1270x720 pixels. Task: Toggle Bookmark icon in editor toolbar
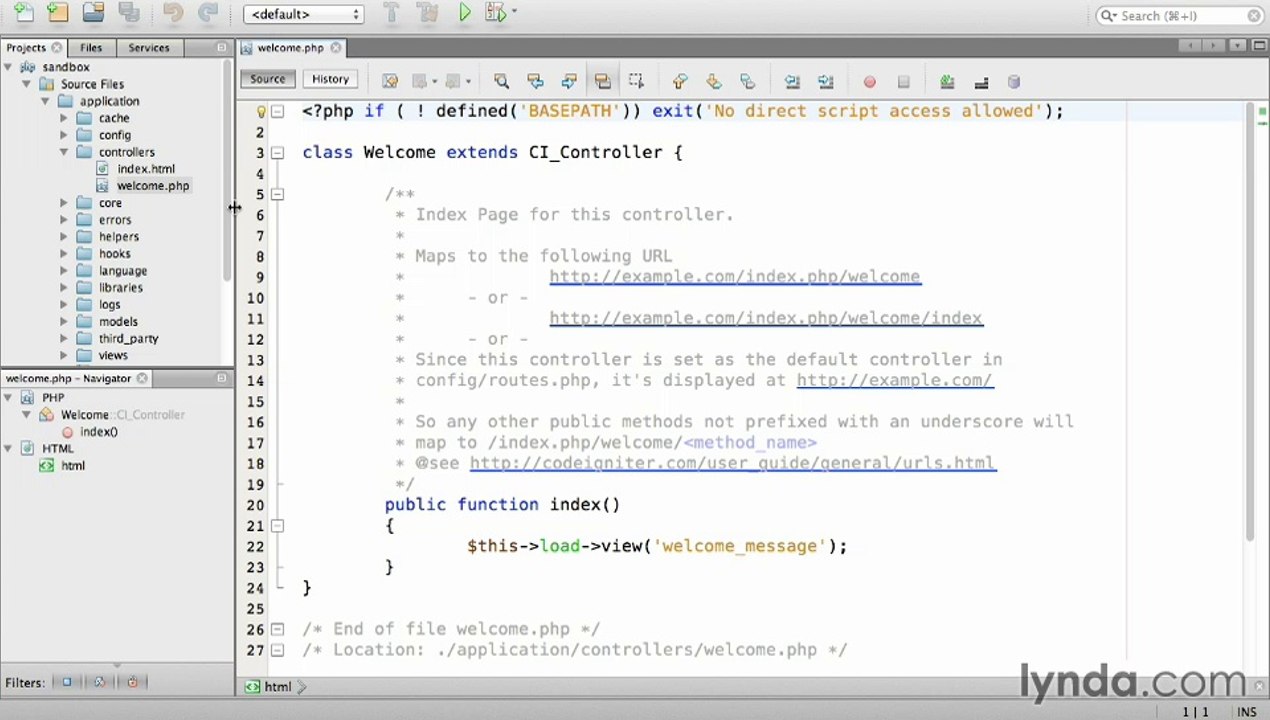click(x=747, y=81)
